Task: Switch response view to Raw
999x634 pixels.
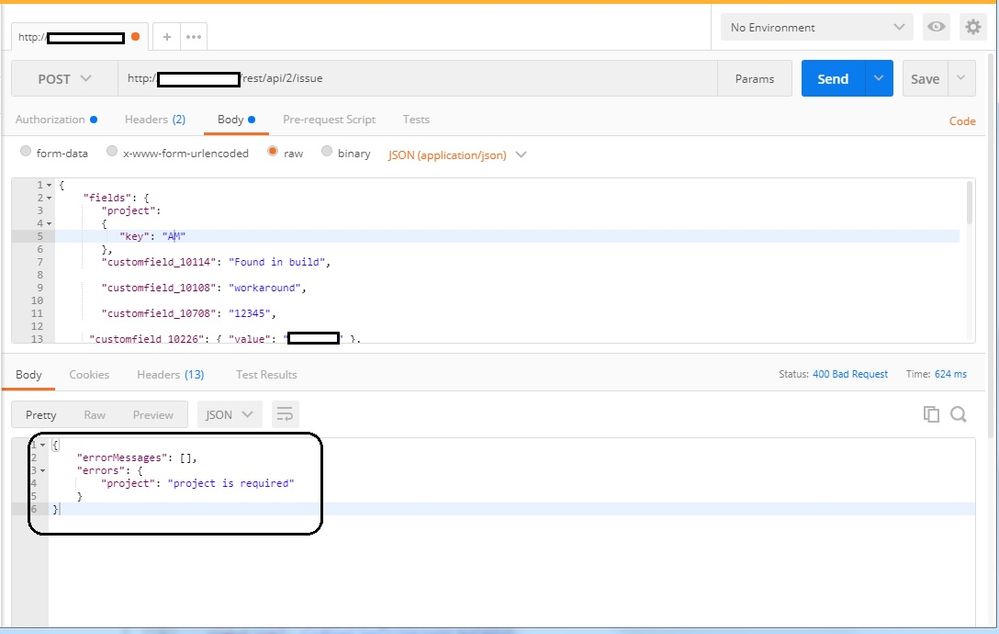Action: point(94,415)
